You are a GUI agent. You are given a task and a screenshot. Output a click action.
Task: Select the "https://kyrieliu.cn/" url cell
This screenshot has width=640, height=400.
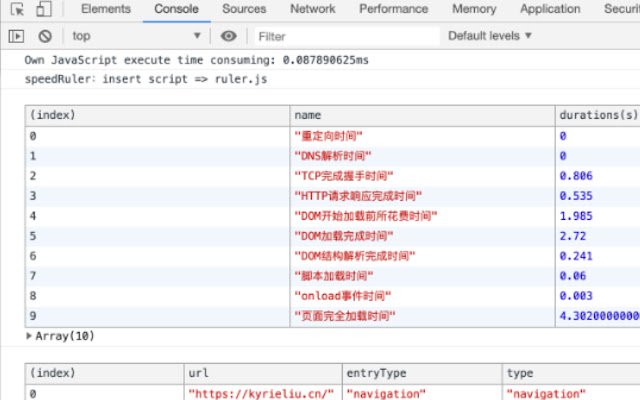pyautogui.click(x=261, y=393)
